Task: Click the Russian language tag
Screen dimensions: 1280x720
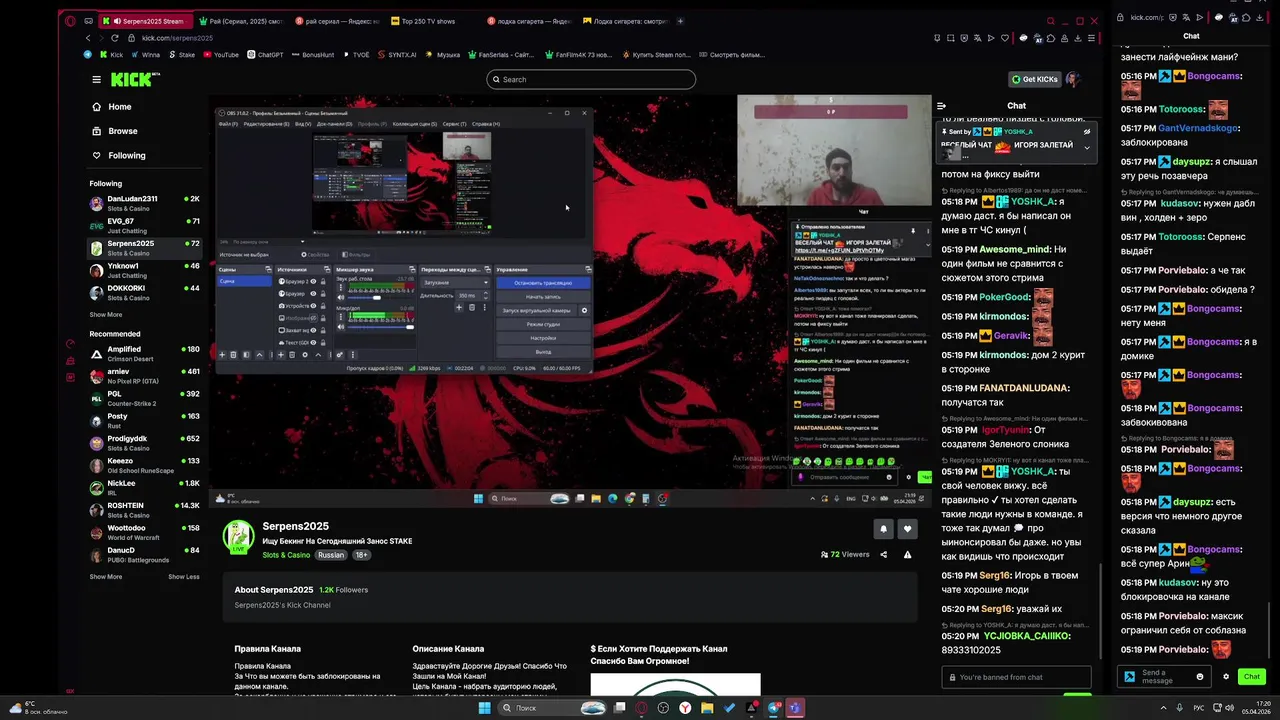Action: pos(331,555)
